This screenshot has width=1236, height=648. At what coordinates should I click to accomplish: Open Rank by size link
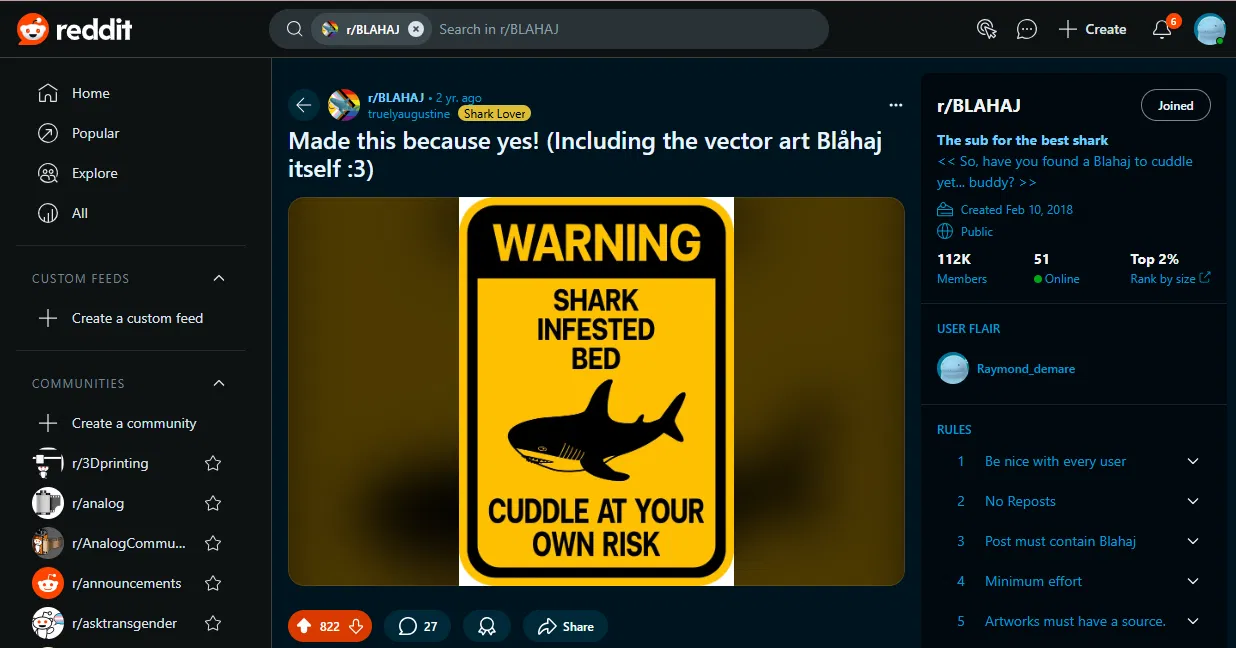1170,279
